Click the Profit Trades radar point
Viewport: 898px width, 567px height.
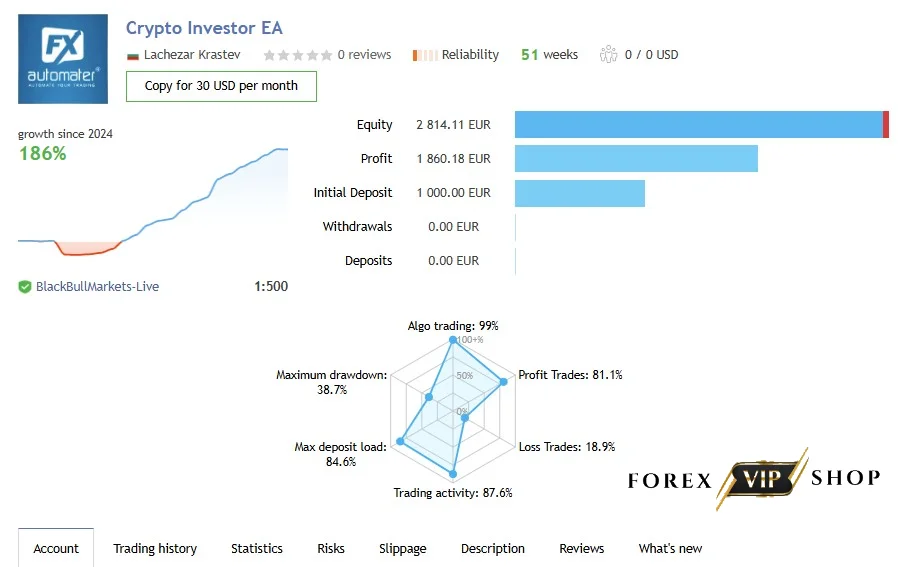pyautogui.click(x=503, y=381)
